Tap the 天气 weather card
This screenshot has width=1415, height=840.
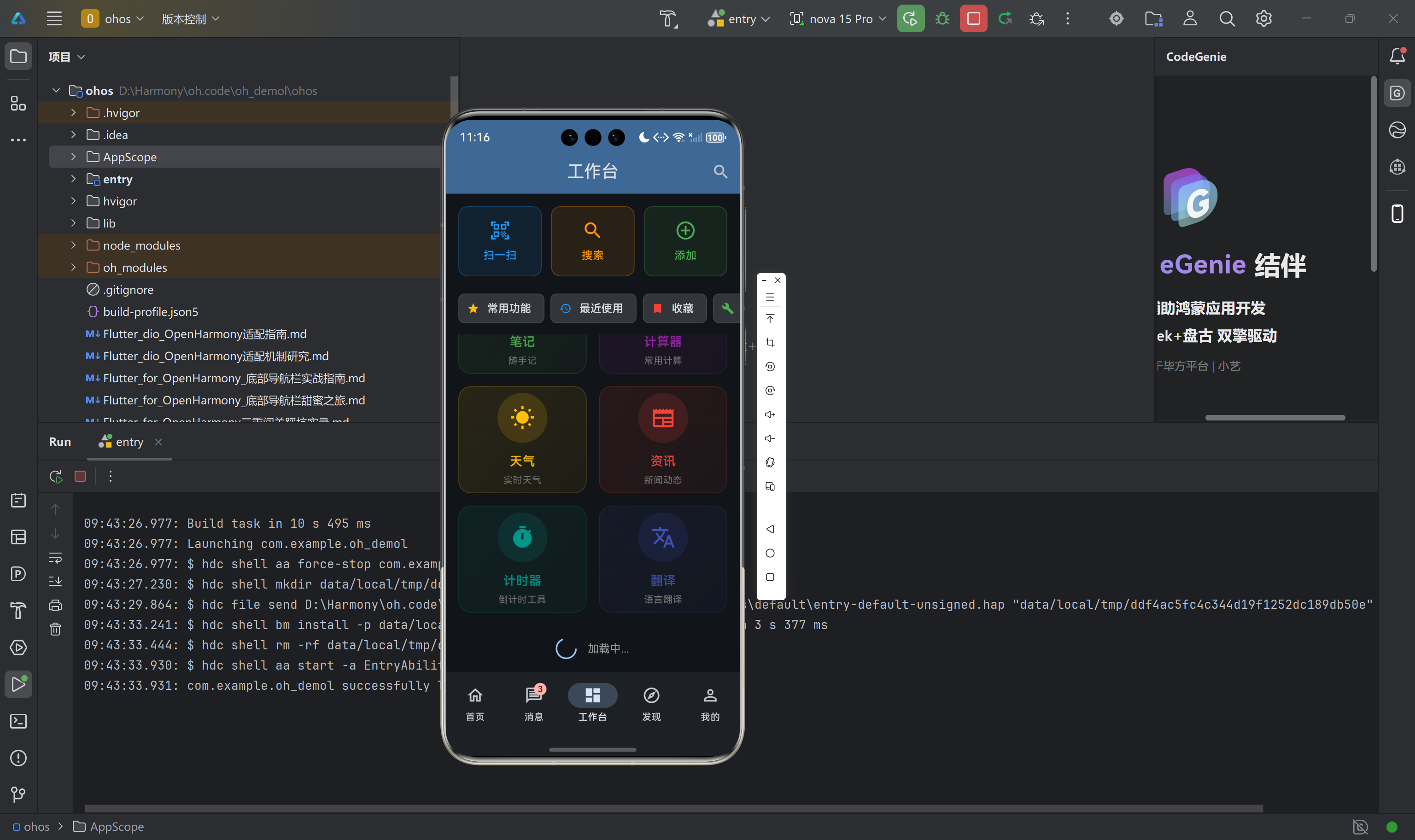point(521,439)
